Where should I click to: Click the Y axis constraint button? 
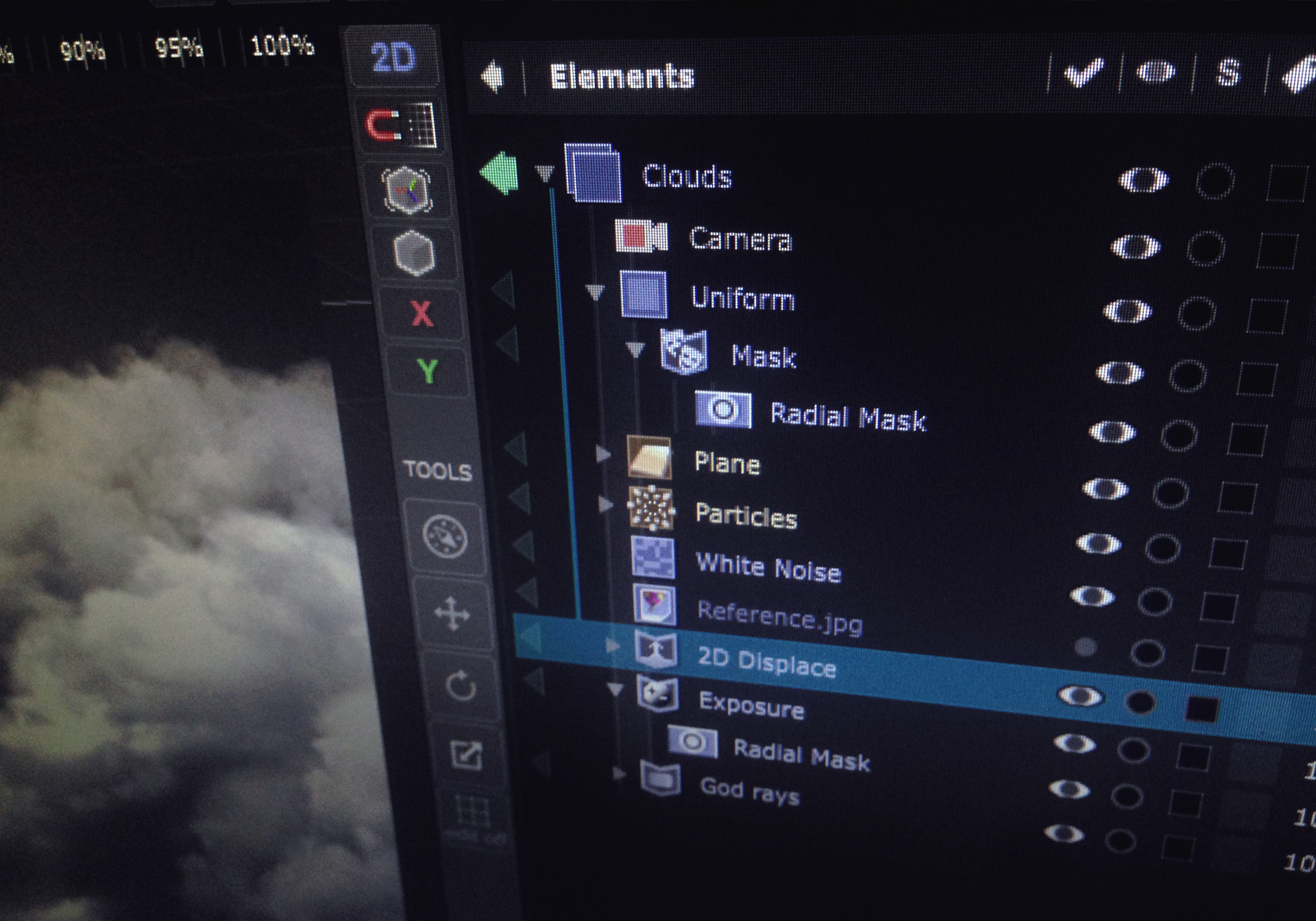pyautogui.click(x=428, y=370)
